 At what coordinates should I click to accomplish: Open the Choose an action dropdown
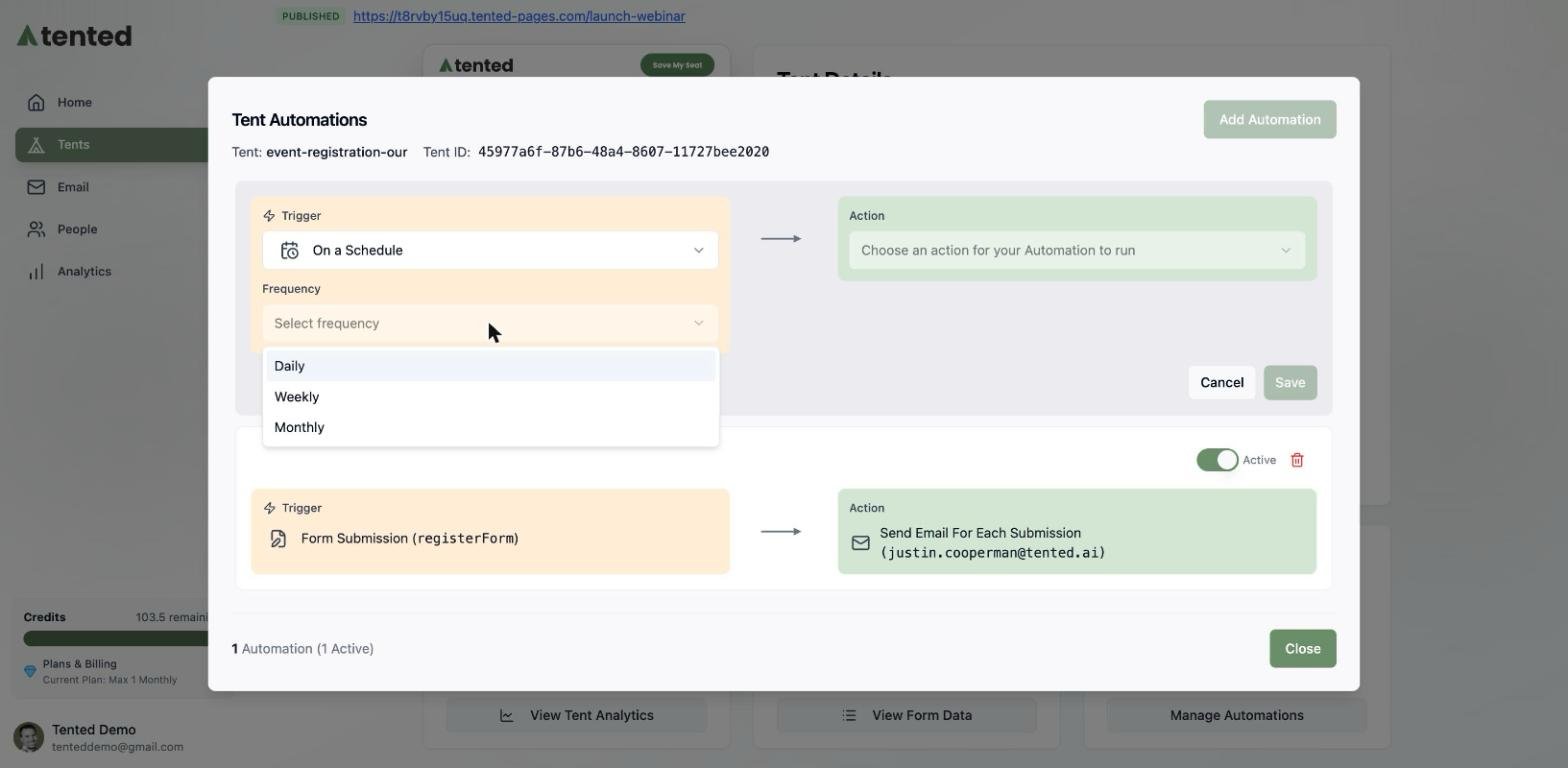[x=1077, y=250]
